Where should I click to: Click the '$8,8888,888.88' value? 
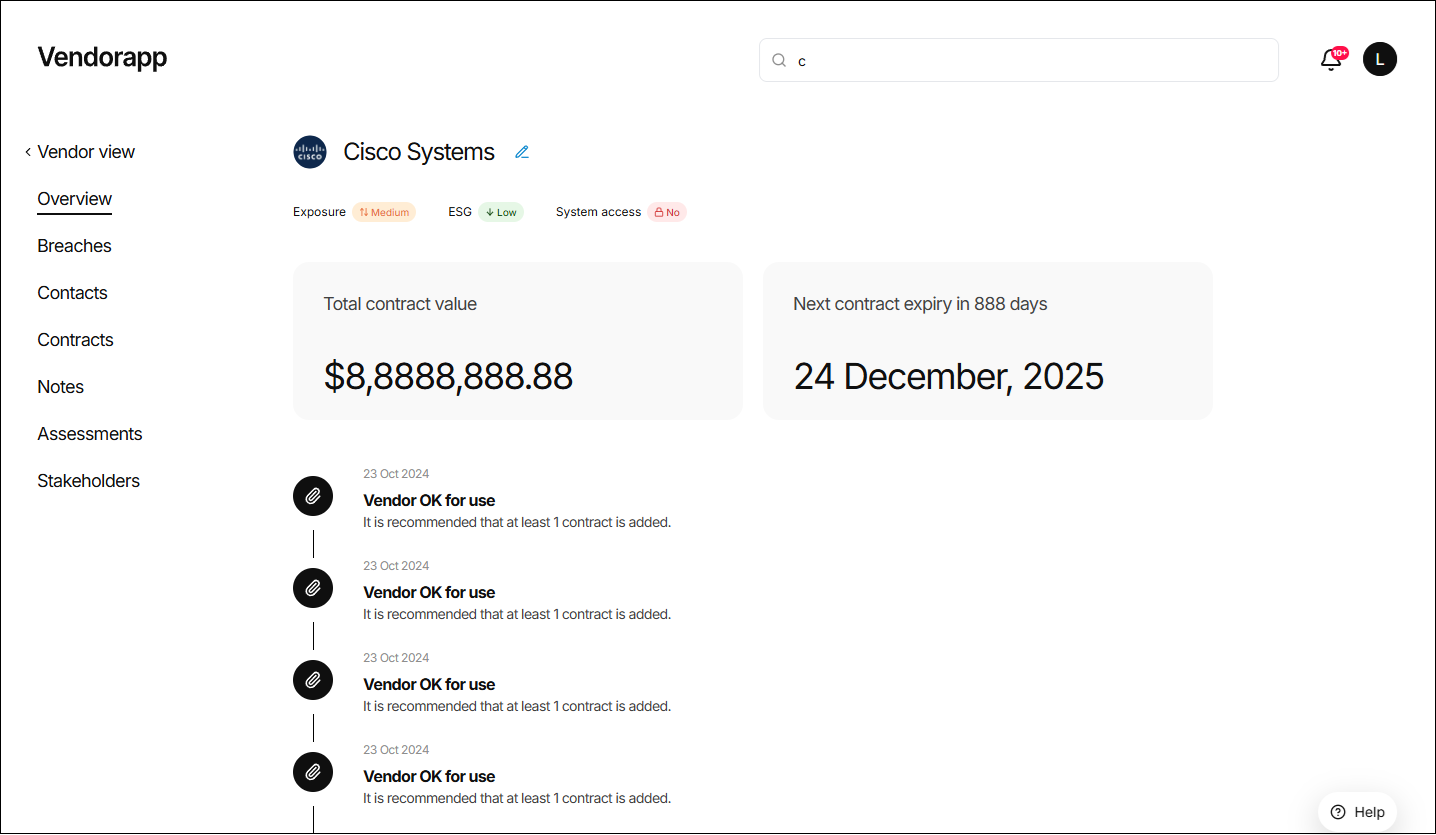tap(448, 376)
